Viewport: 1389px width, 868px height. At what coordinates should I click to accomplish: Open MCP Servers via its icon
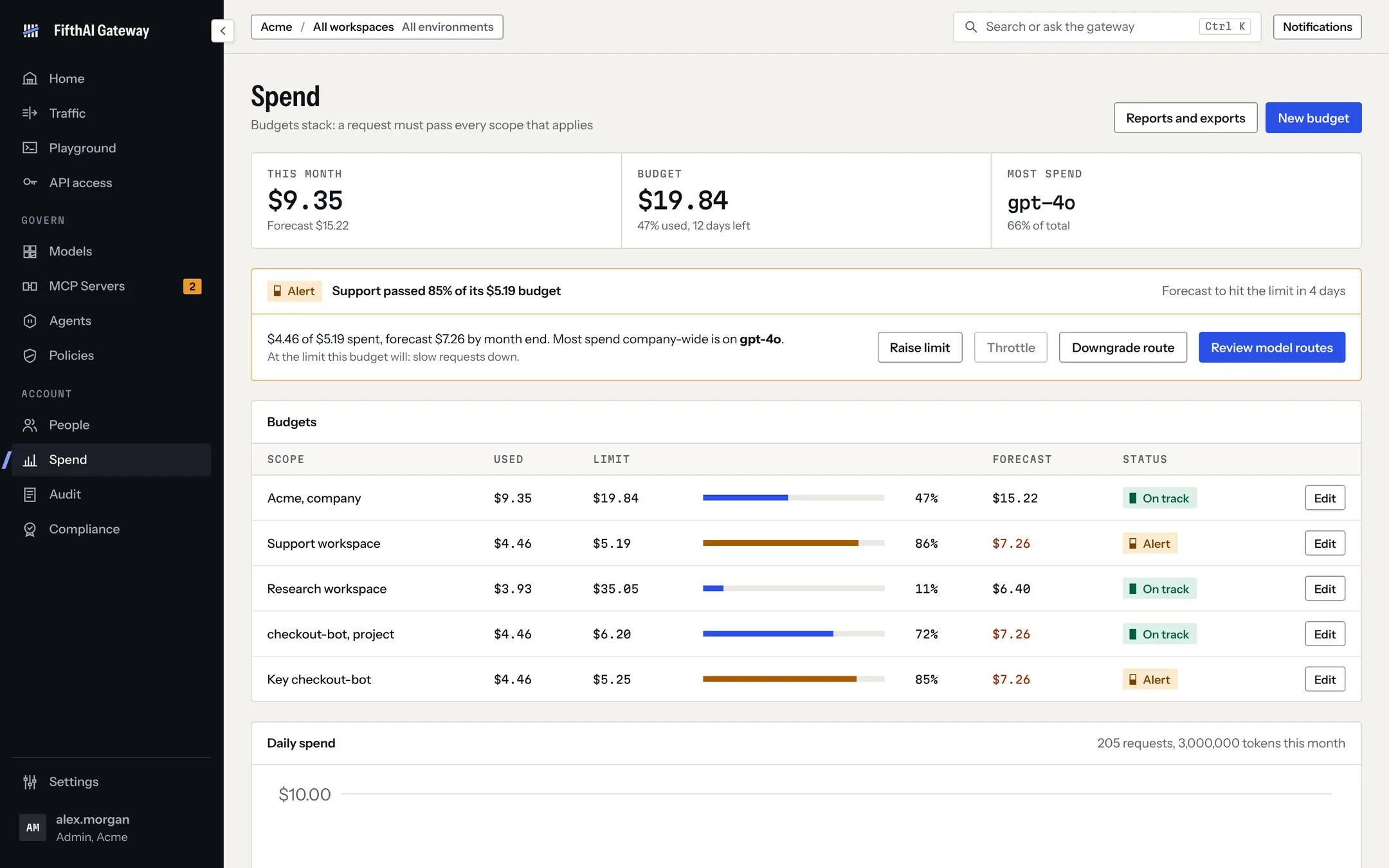pyautogui.click(x=30, y=286)
